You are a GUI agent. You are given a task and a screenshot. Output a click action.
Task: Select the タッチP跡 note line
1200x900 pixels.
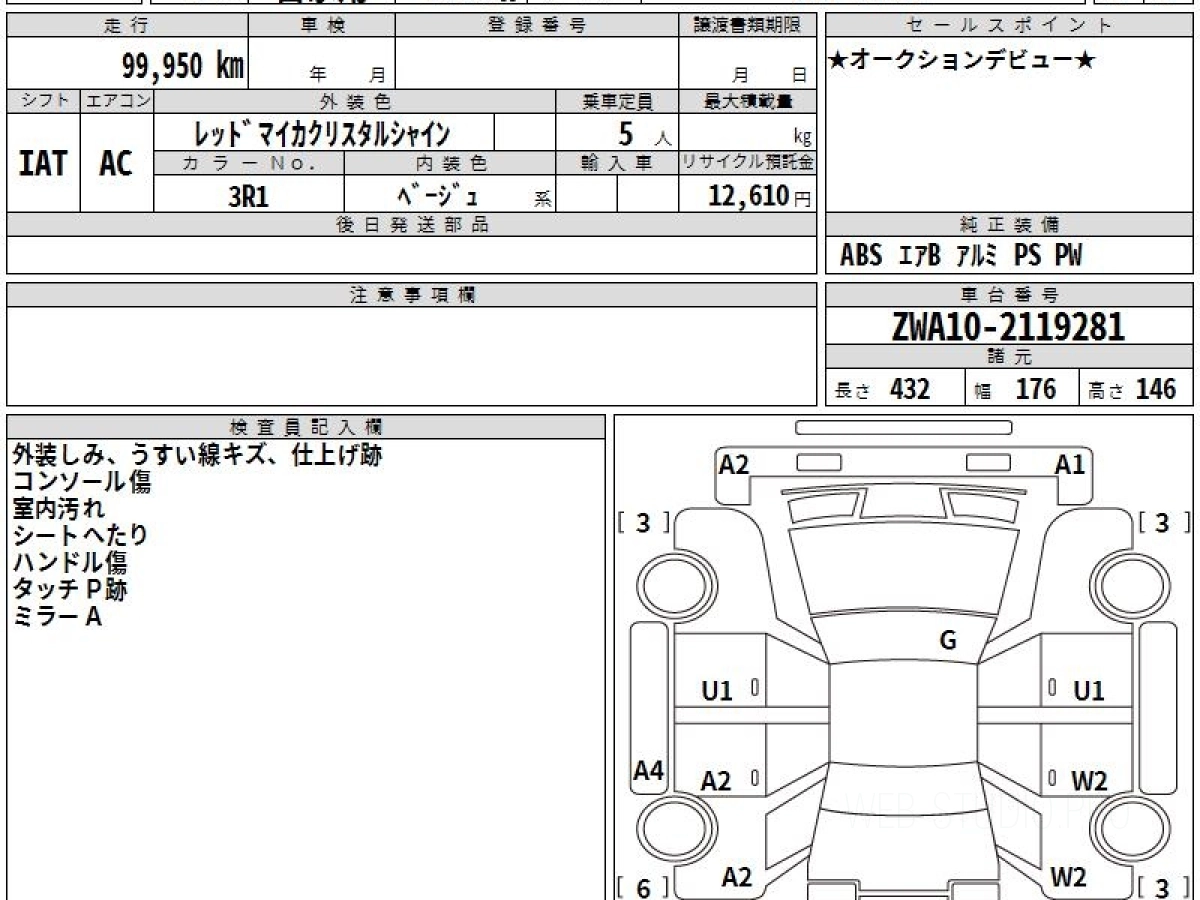coord(70,590)
